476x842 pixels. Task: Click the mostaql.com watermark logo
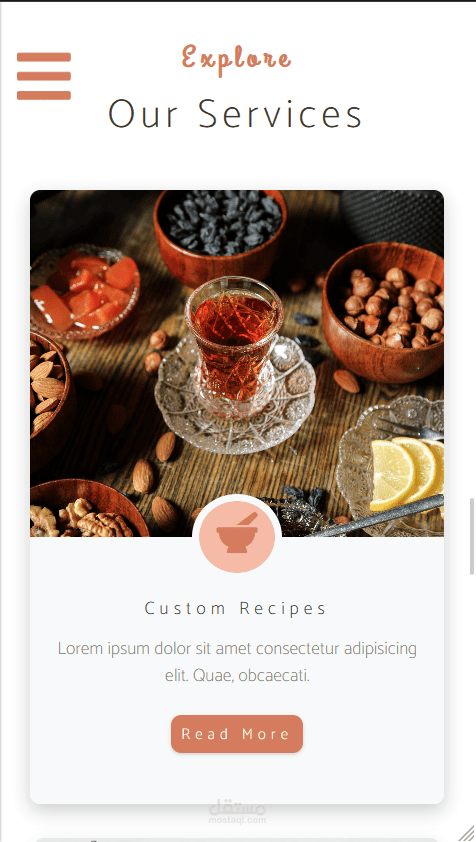[x=237, y=813]
